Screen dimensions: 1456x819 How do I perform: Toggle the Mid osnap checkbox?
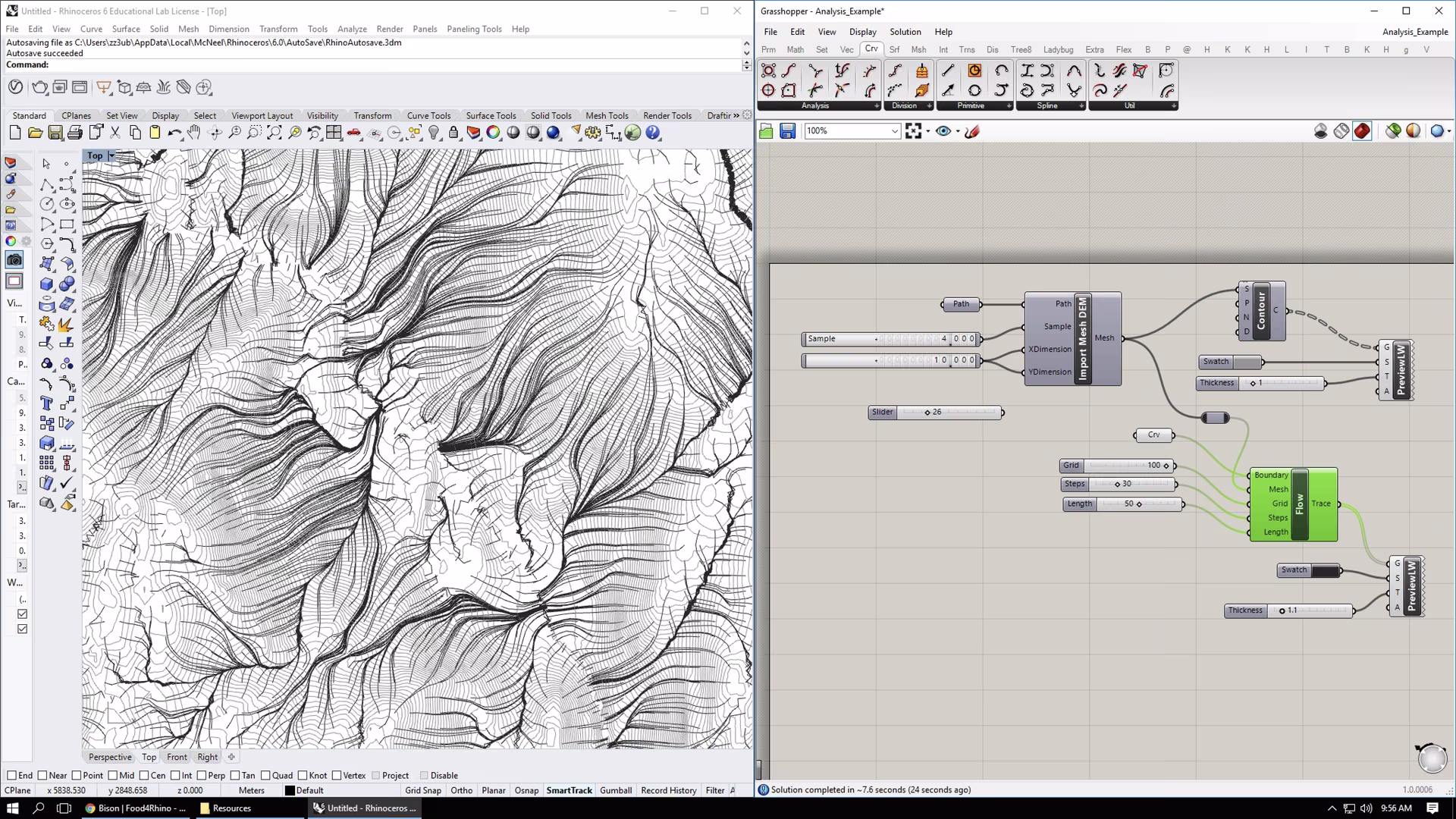pyautogui.click(x=113, y=775)
